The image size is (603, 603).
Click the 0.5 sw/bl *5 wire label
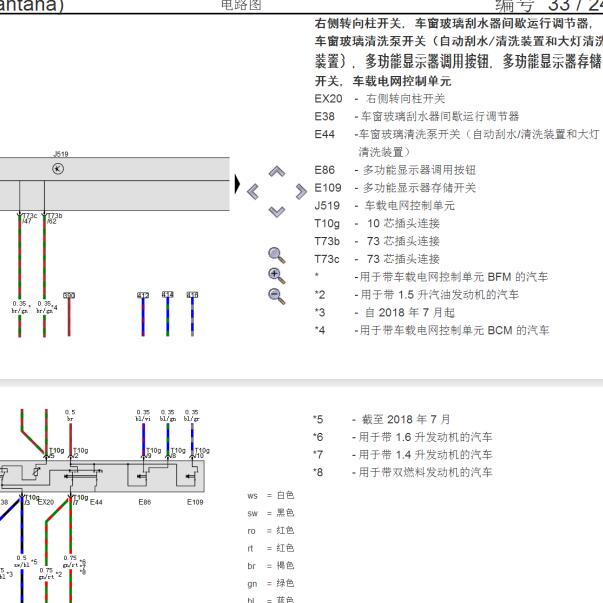[x=25, y=561]
